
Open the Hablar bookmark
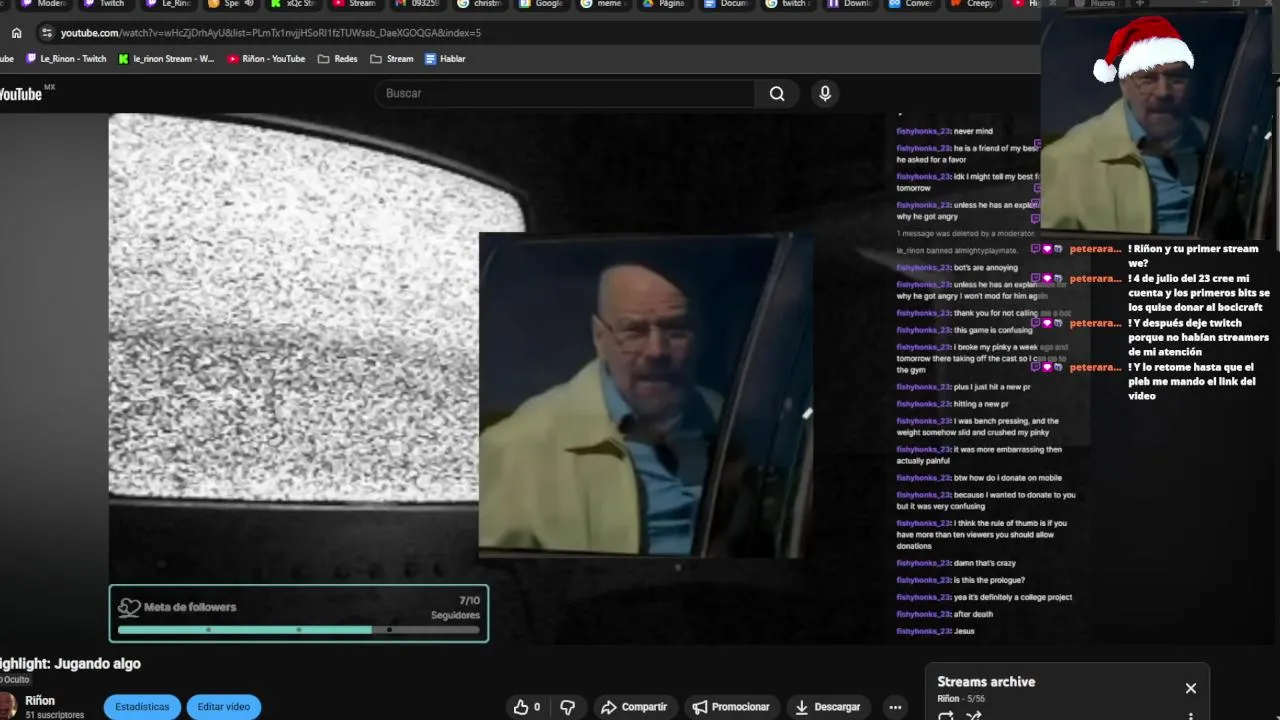(445, 59)
